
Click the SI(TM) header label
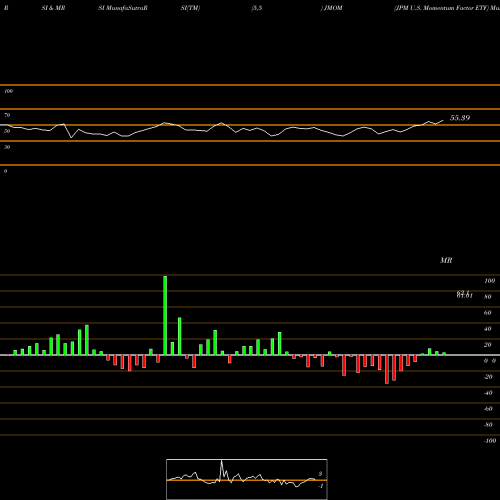pyautogui.click(x=190, y=8)
